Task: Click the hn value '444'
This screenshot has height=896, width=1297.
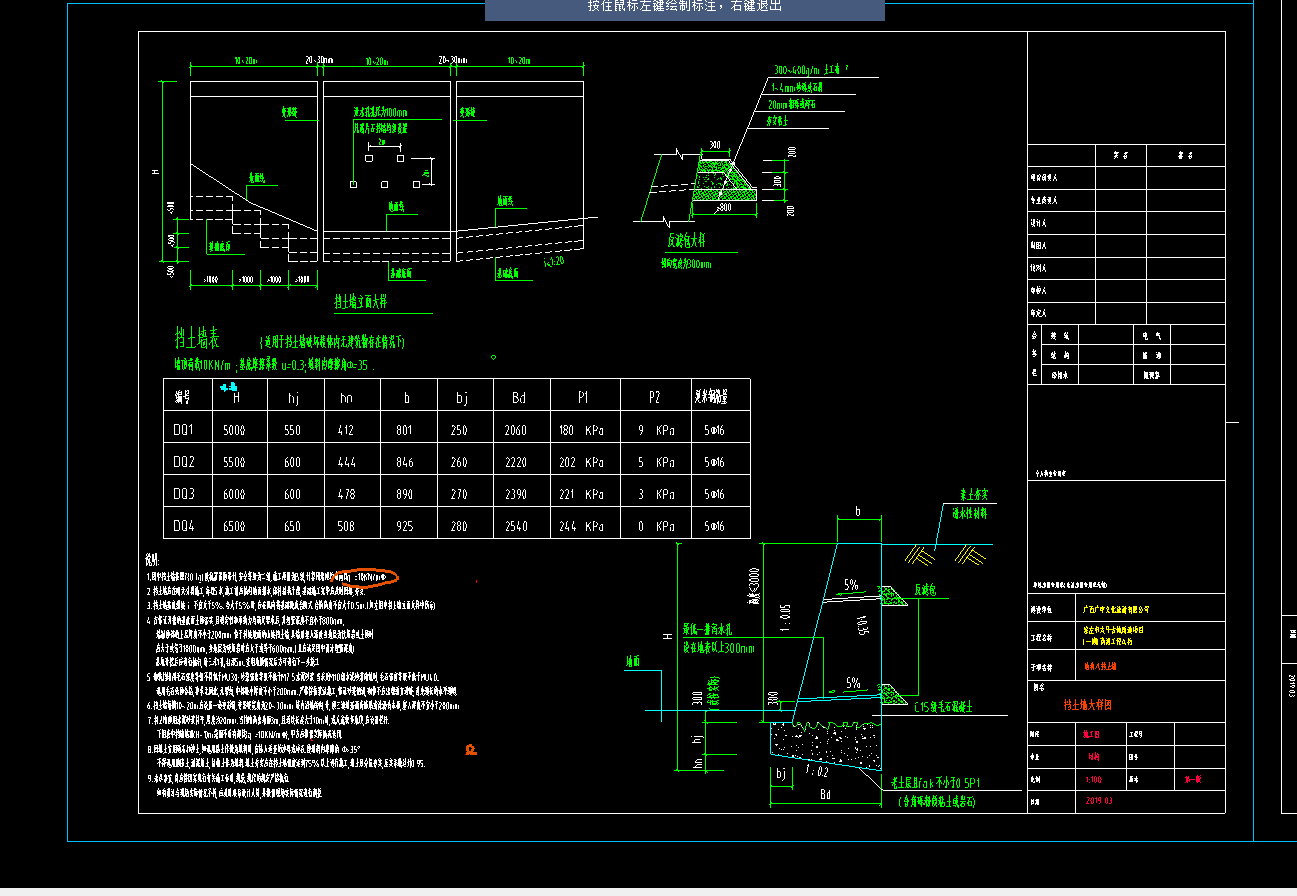Action: pyautogui.click(x=347, y=463)
